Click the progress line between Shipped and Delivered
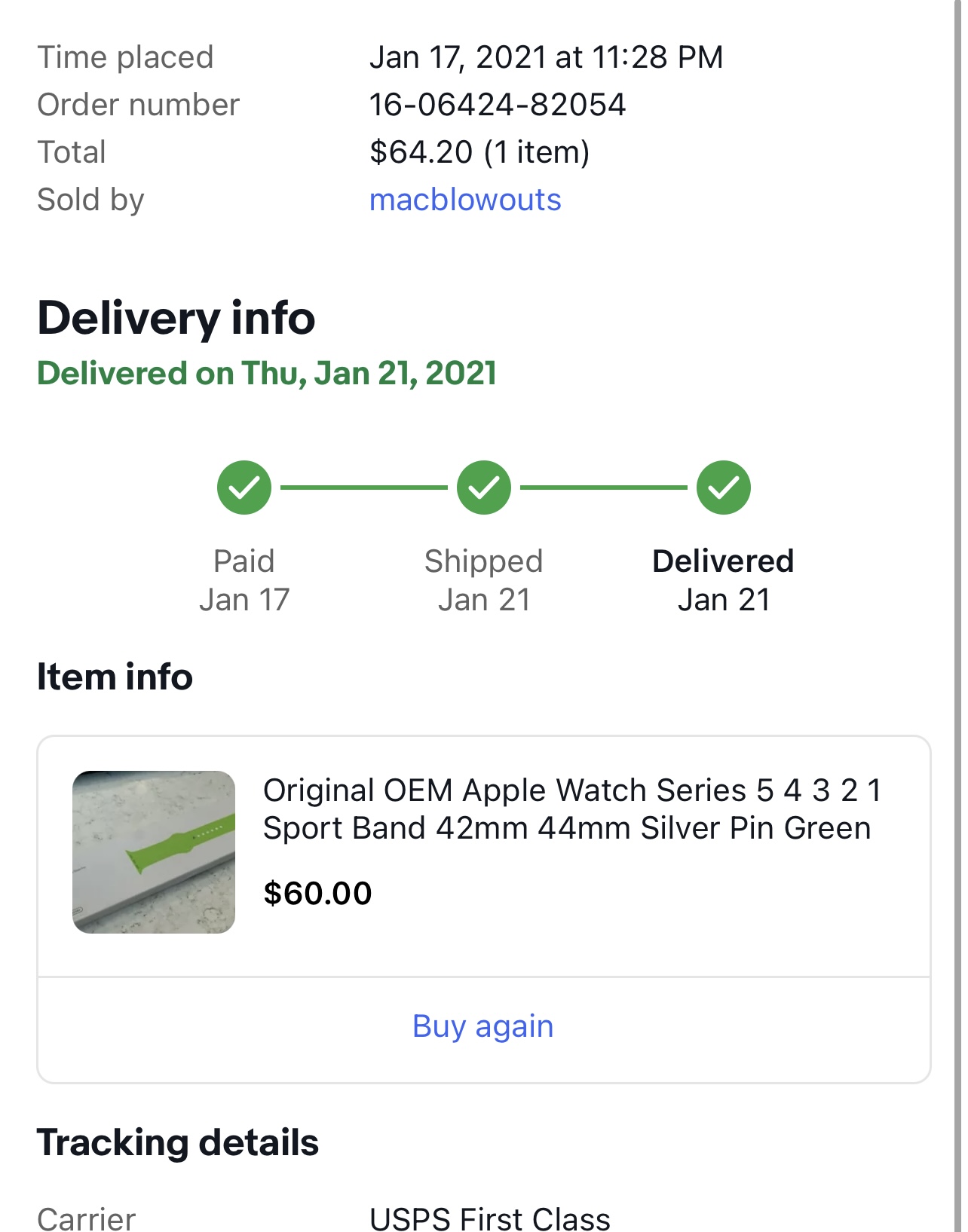Viewport: 968px width, 1232px height. (604, 488)
